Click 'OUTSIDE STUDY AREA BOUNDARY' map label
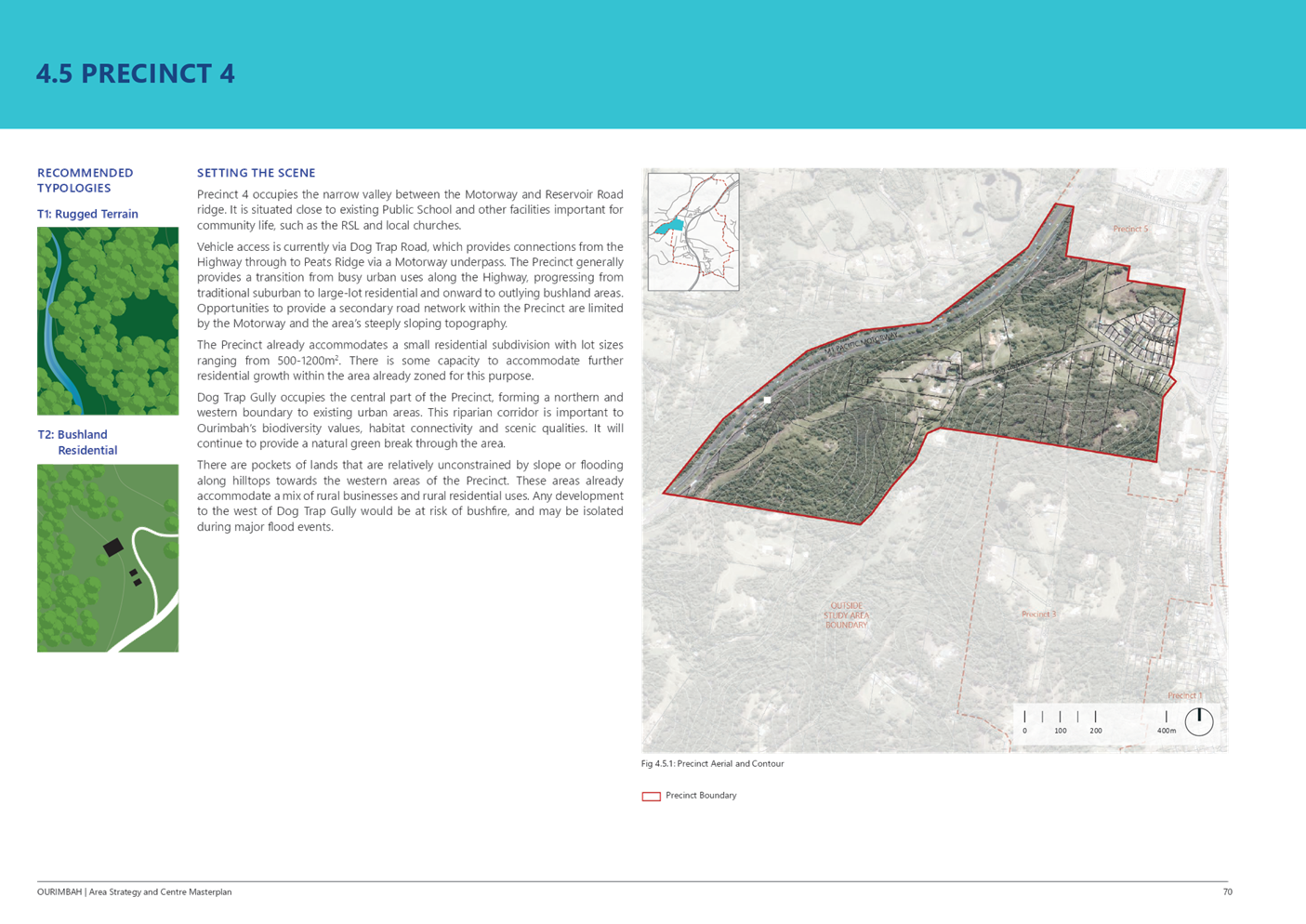1306x924 pixels. coord(846,615)
